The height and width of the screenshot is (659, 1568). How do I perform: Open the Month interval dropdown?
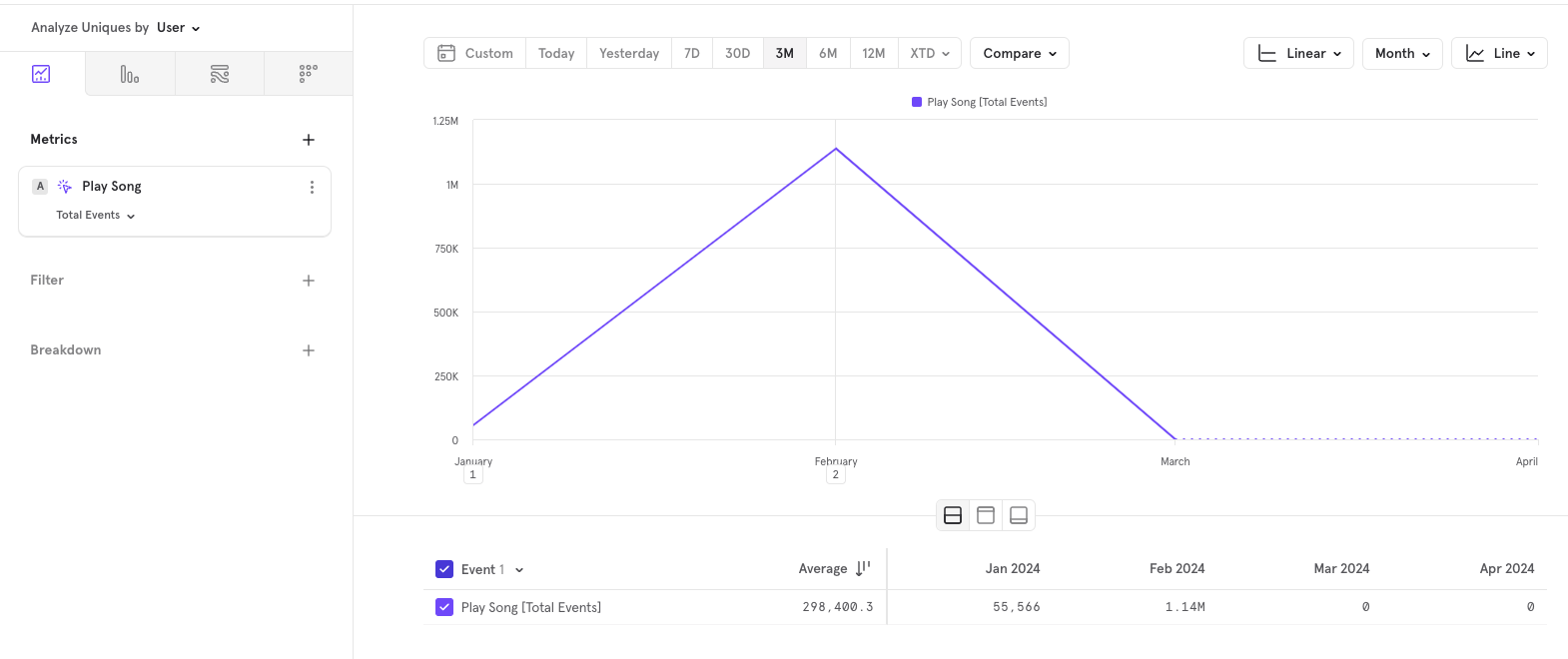click(1401, 54)
